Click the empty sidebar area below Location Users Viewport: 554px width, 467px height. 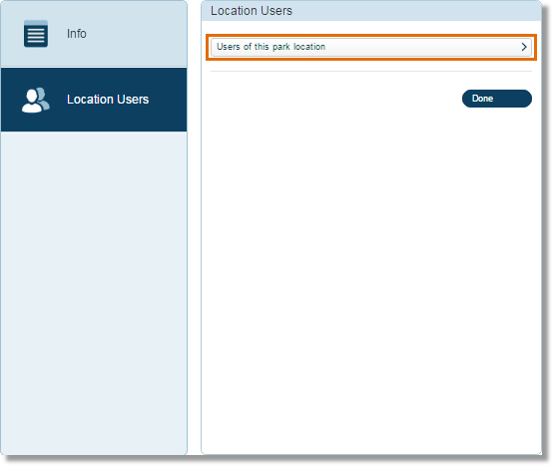[x=94, y=292]
